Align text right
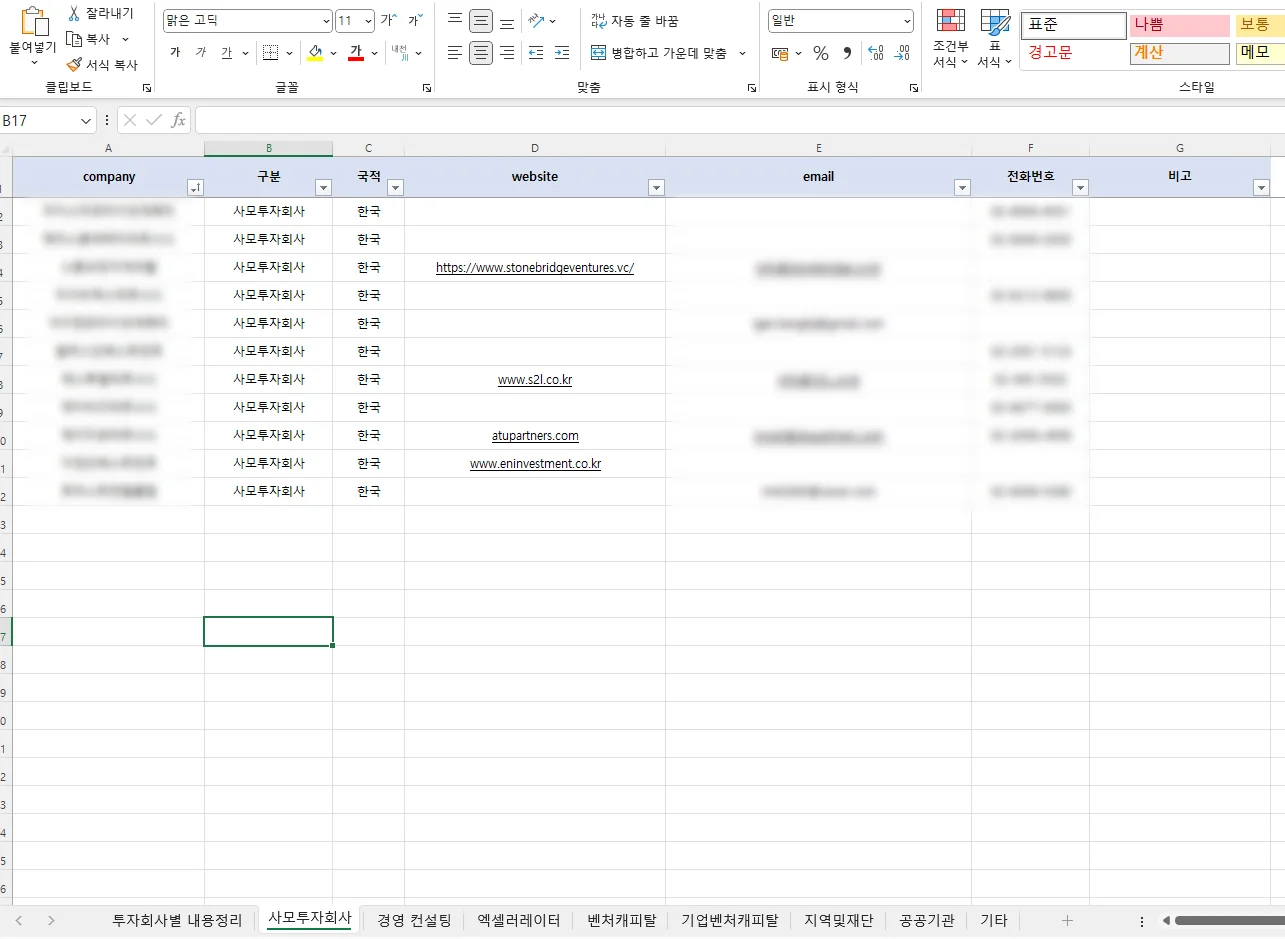Viewport: 1285px width, 939px height. pyautogui.click(x=507, y=53)
